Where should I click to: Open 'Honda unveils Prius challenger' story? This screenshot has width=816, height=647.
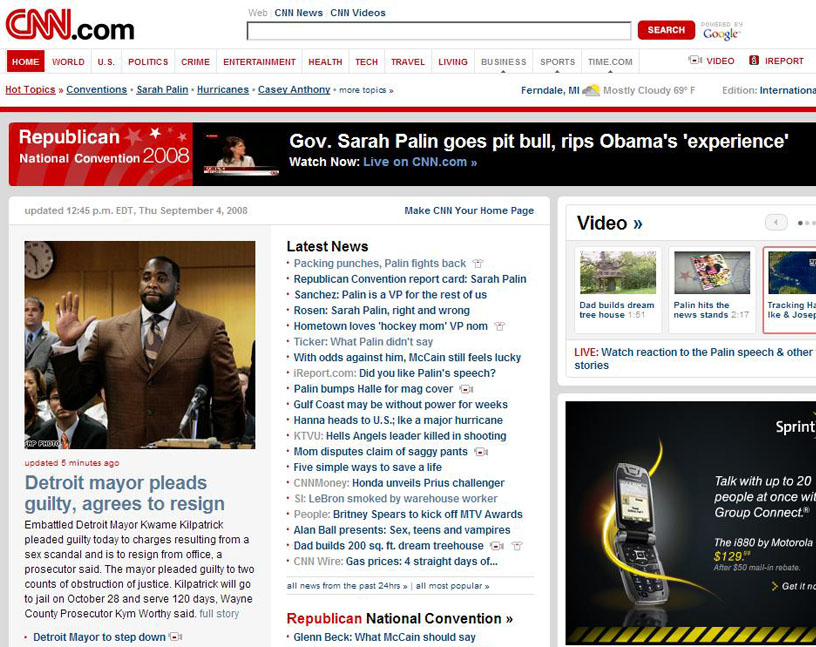point(428,483)
